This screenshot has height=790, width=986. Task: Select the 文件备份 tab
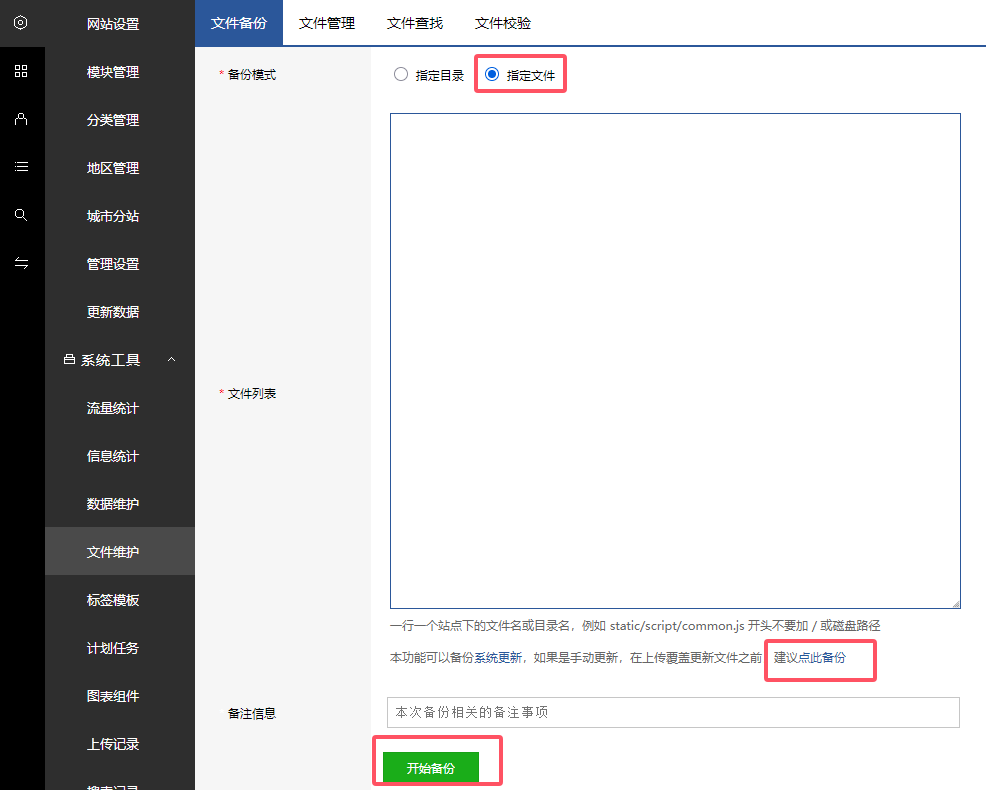(239, 23)
